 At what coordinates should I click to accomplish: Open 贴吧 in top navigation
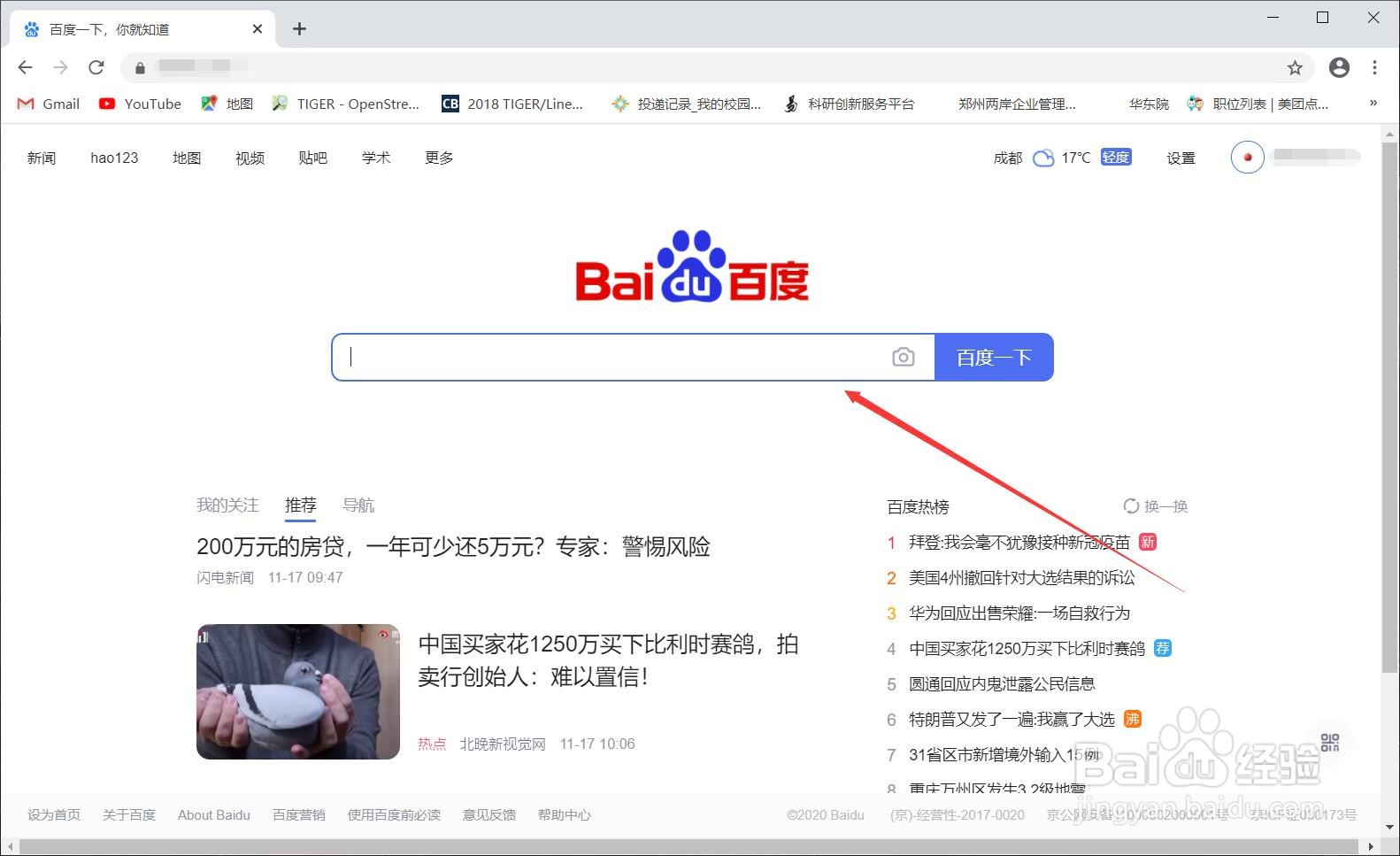pyautogui.click(x=313, y=158)
